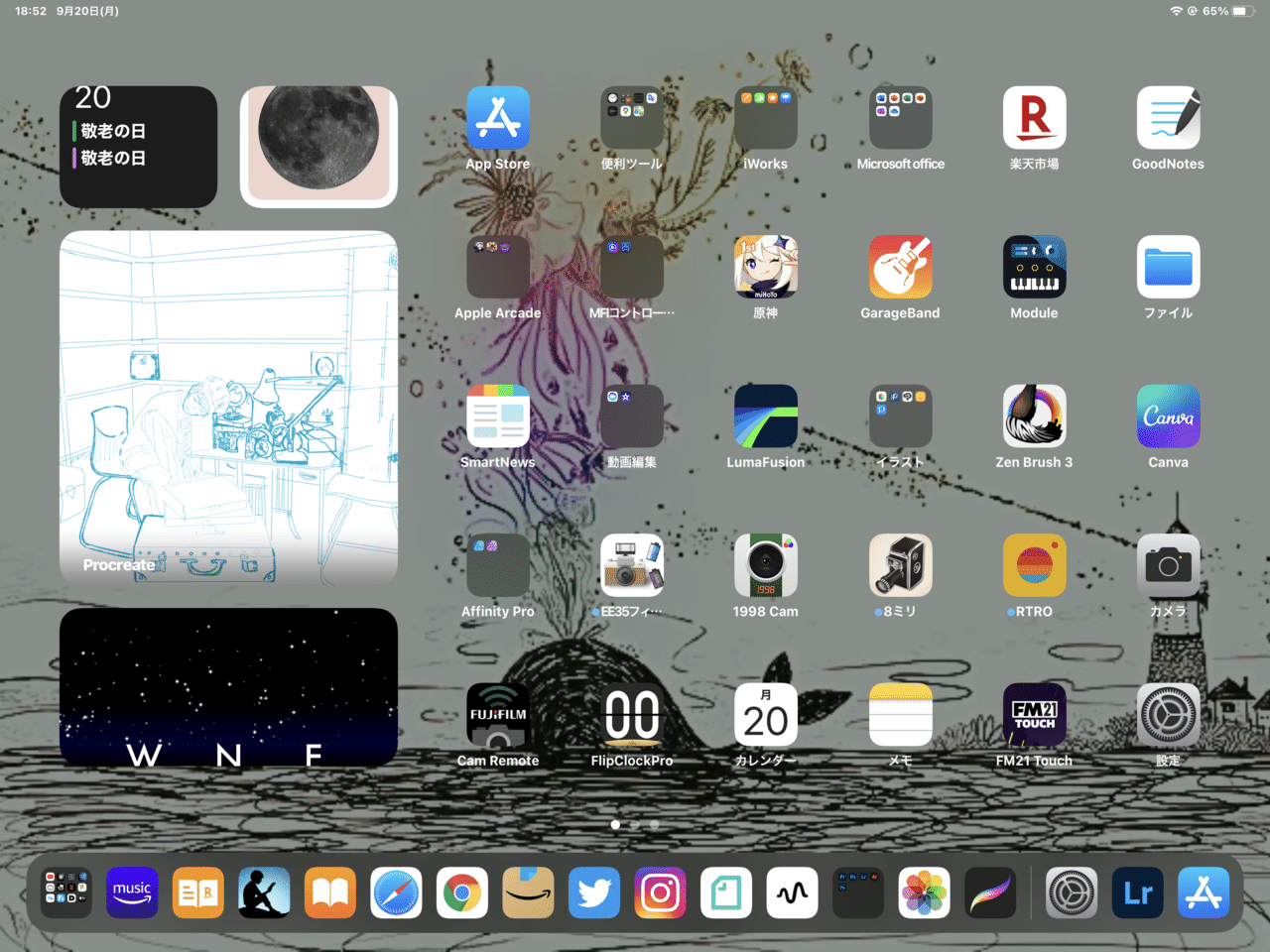Open the MFiコントロー… folder

tap(632, 267)
